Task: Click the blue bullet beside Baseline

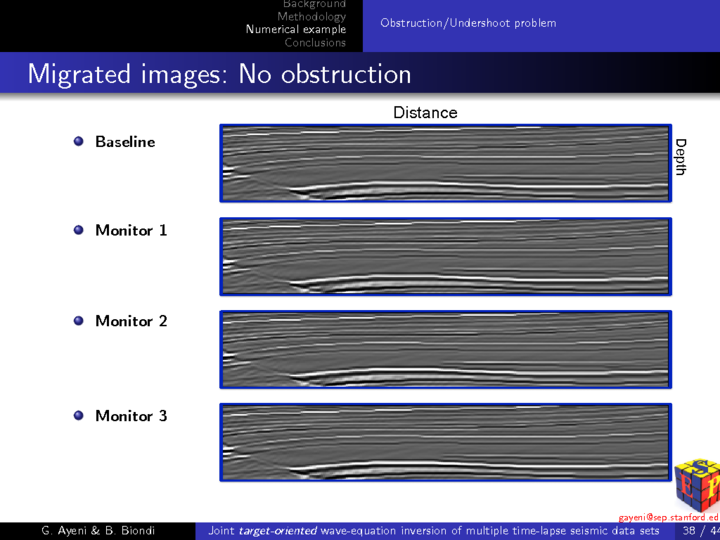Action: click(79, 142)
